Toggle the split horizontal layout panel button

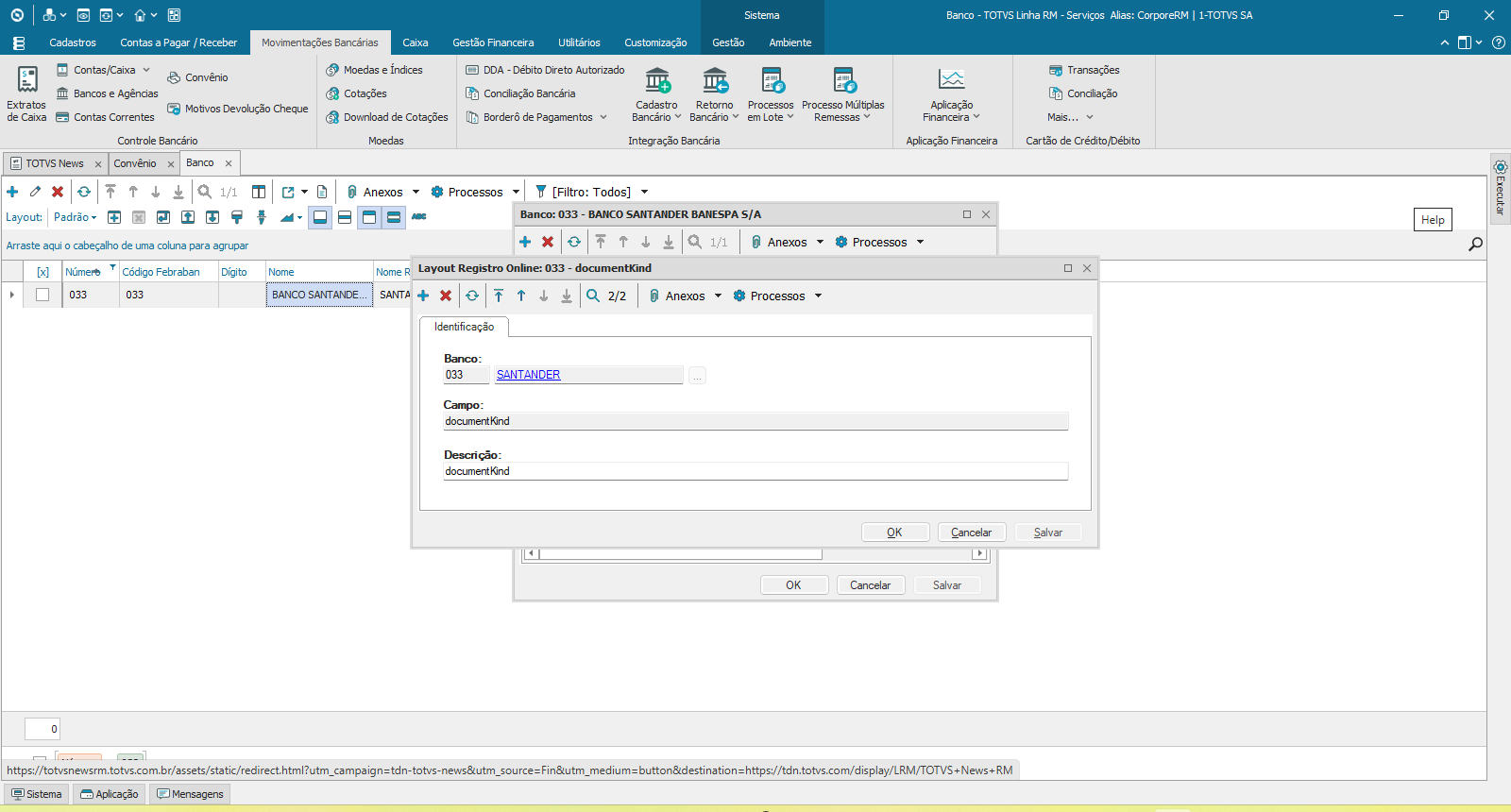(x=345, y=217)
